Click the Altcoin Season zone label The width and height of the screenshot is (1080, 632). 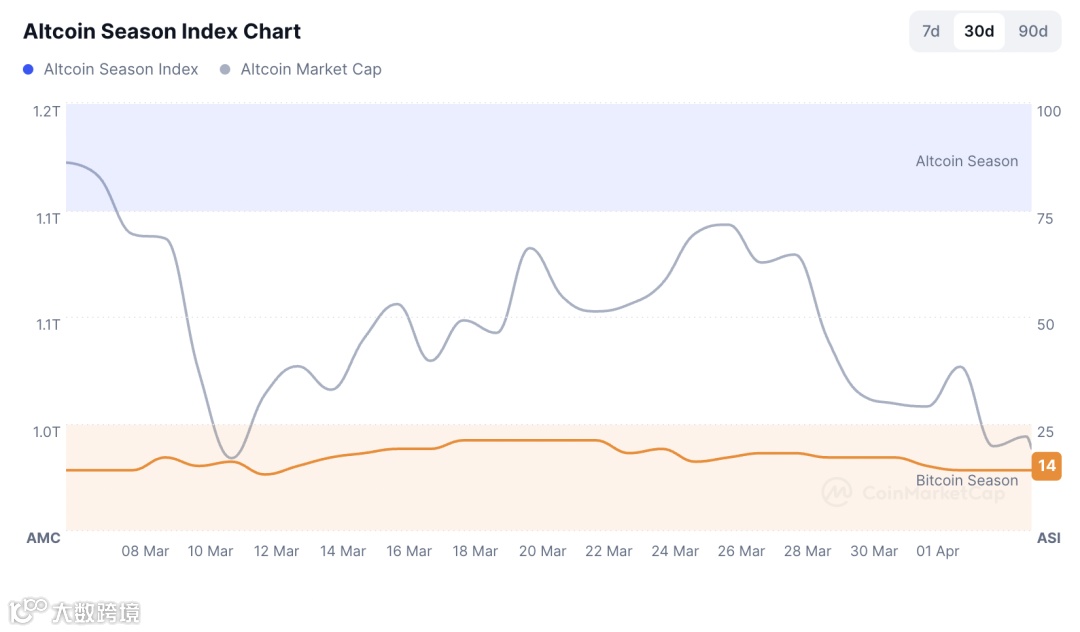click(x=966, y=161)
